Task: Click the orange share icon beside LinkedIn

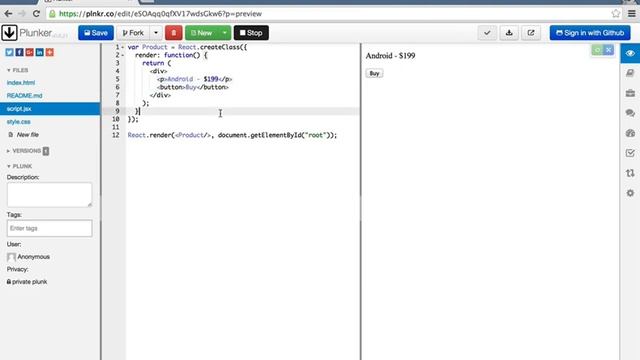Action: coord(50,52)
